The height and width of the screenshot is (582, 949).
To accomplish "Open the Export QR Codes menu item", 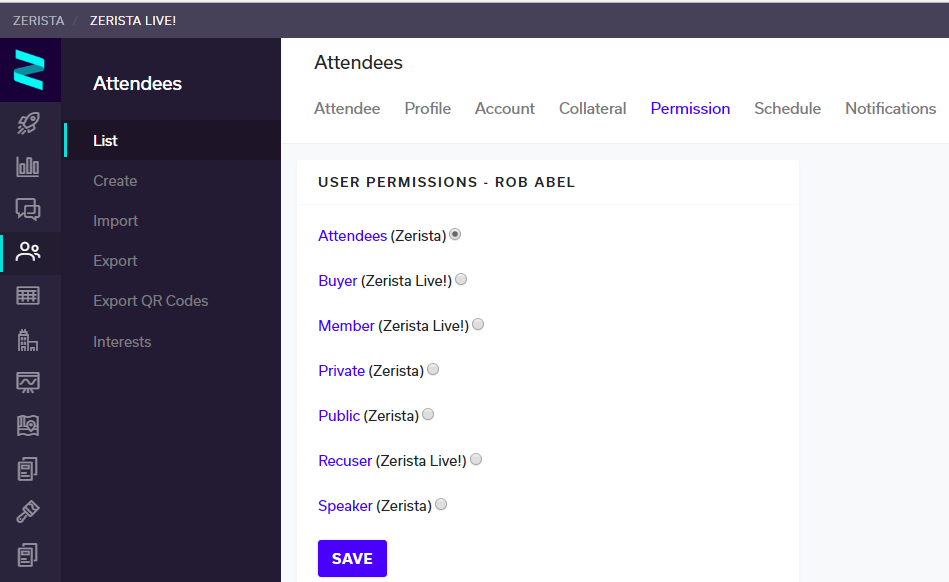I will 151,301.
